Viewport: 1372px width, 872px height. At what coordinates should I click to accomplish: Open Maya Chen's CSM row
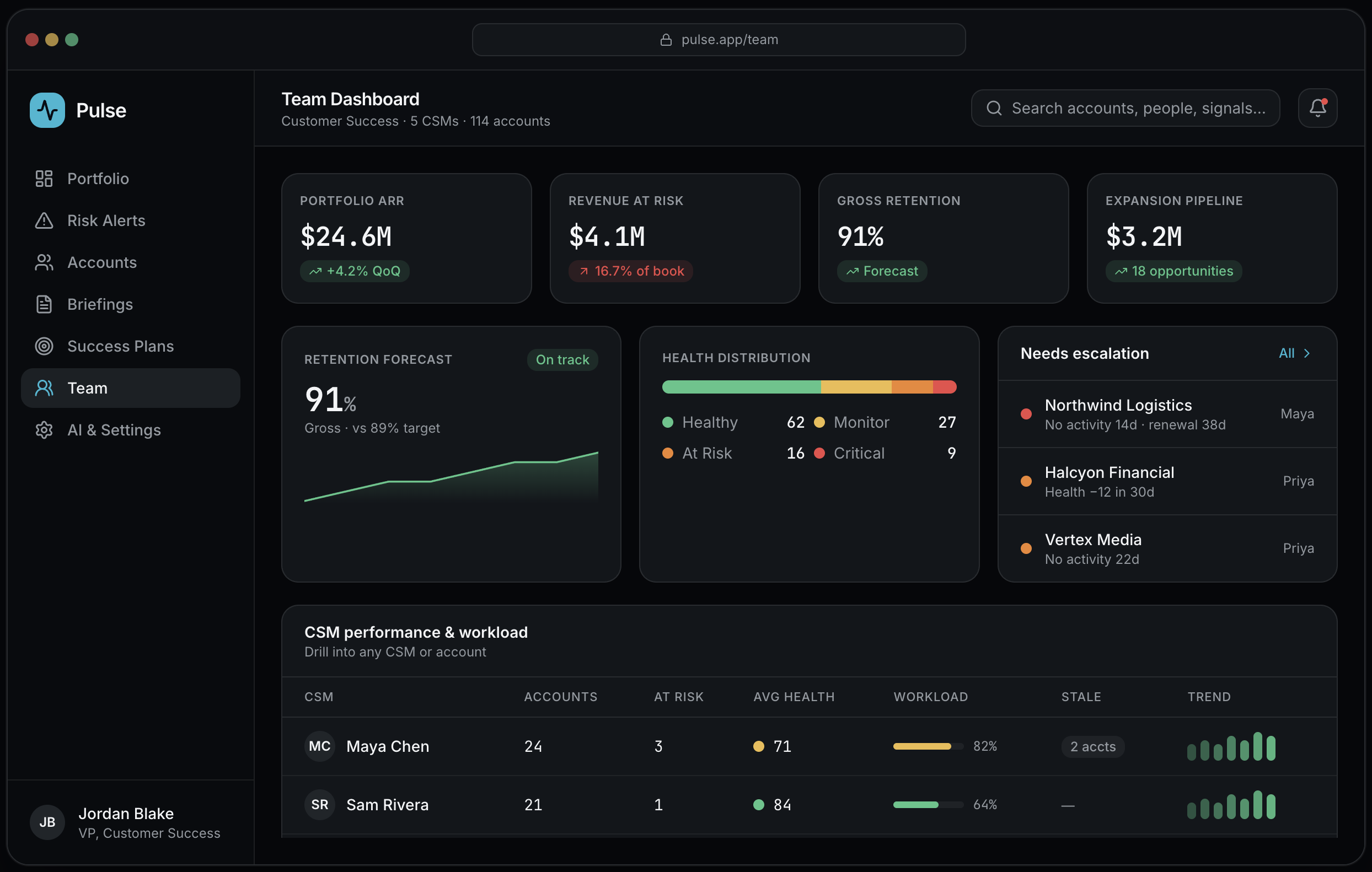[x=809, y=746]
